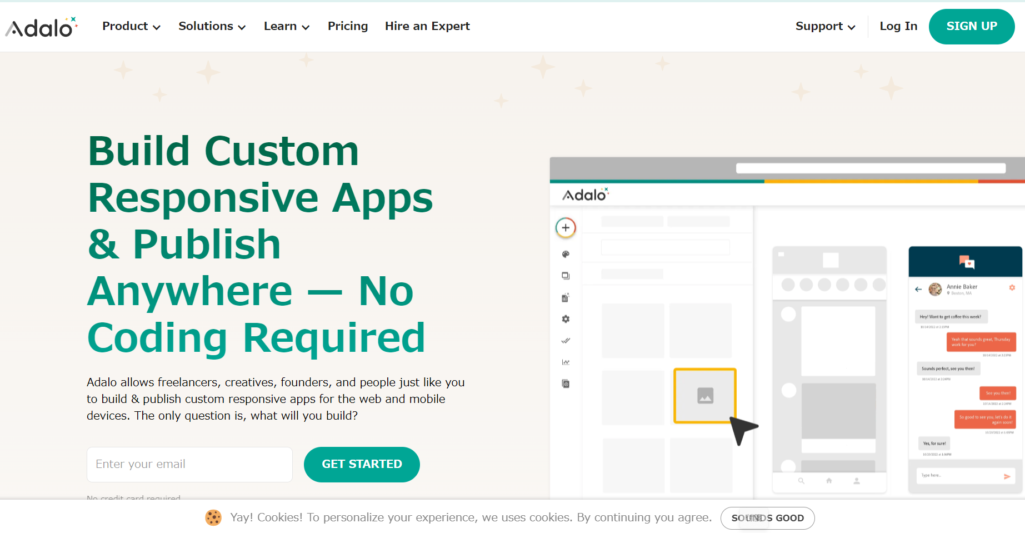
Task: Click the database icon in illustration sidebar
Action: click(565, 298)
